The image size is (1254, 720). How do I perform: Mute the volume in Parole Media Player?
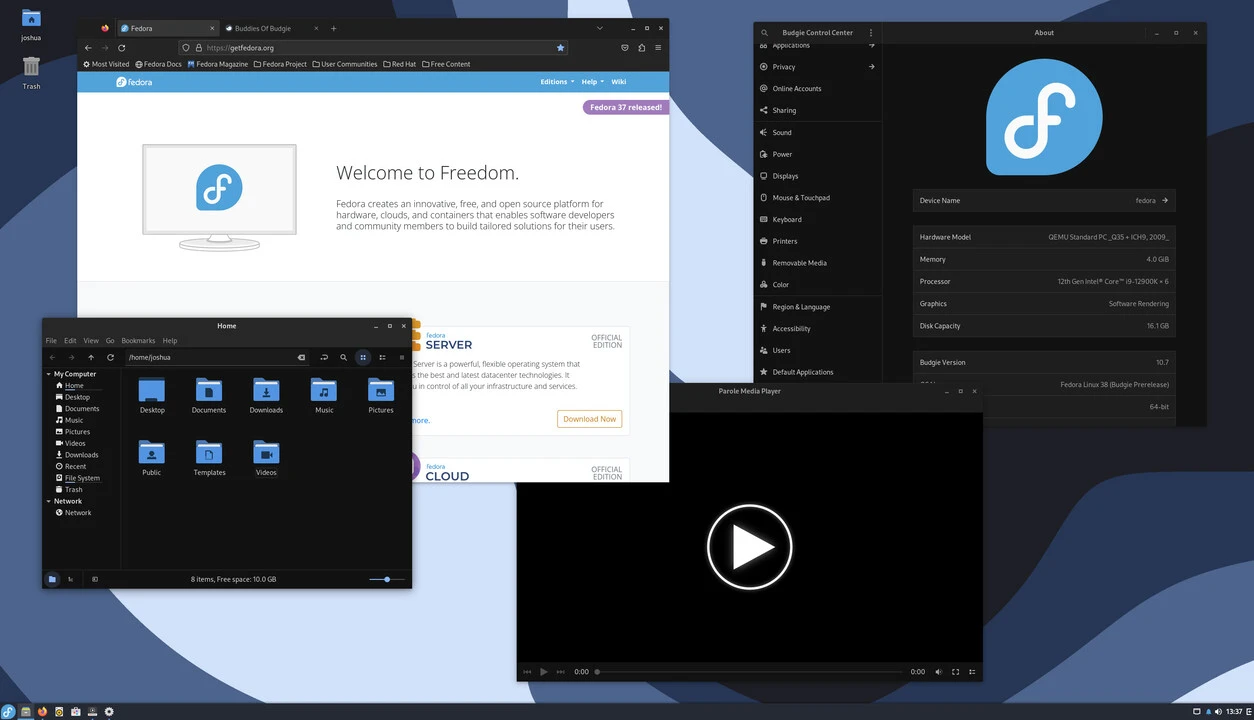pyautogui.click(x=938, y=671)
